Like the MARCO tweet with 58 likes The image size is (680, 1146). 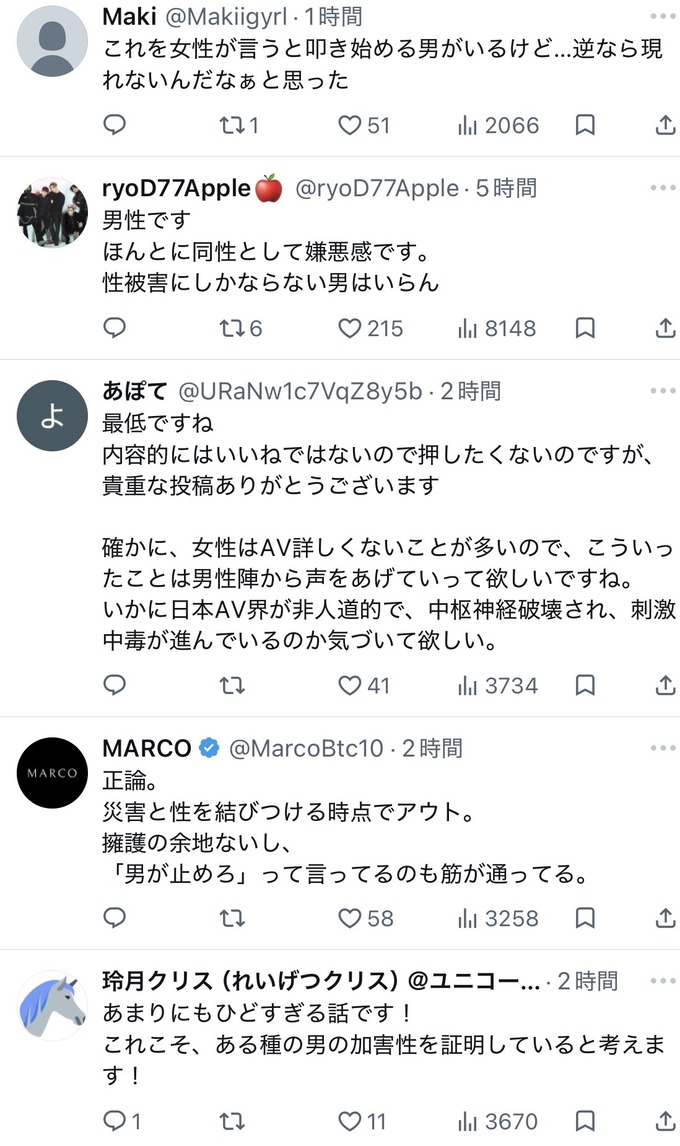coord(366,918)
